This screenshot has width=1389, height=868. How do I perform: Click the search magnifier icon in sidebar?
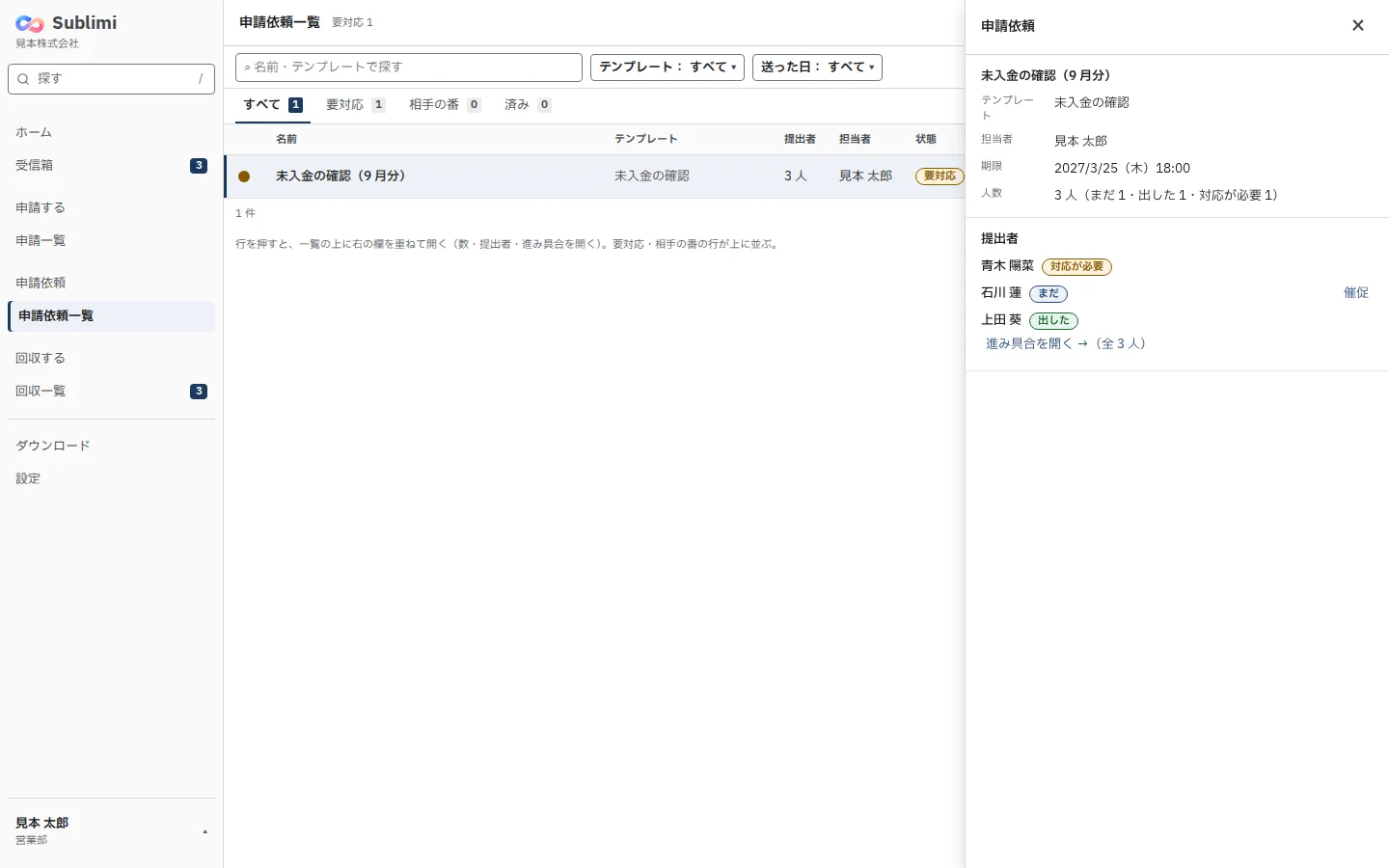(23, 79)
